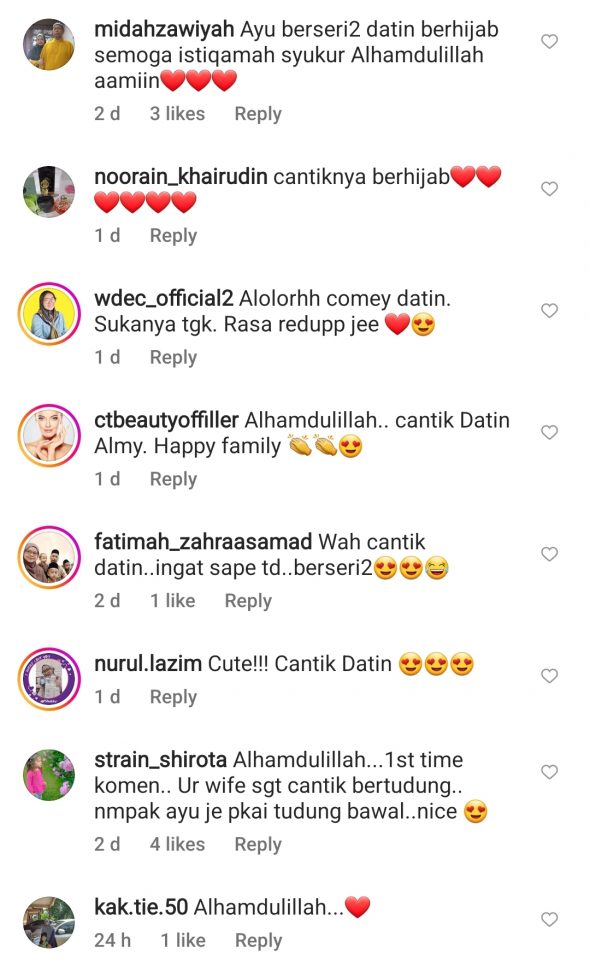Tap heart icon on noorain_khairudin's comment
The image size is (590, 967).
tap(549, 189)
